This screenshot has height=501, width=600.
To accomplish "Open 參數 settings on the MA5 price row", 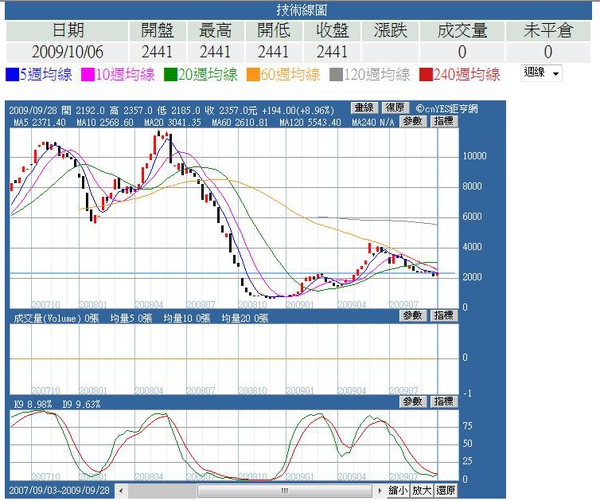I will click(x=412, y=121).
